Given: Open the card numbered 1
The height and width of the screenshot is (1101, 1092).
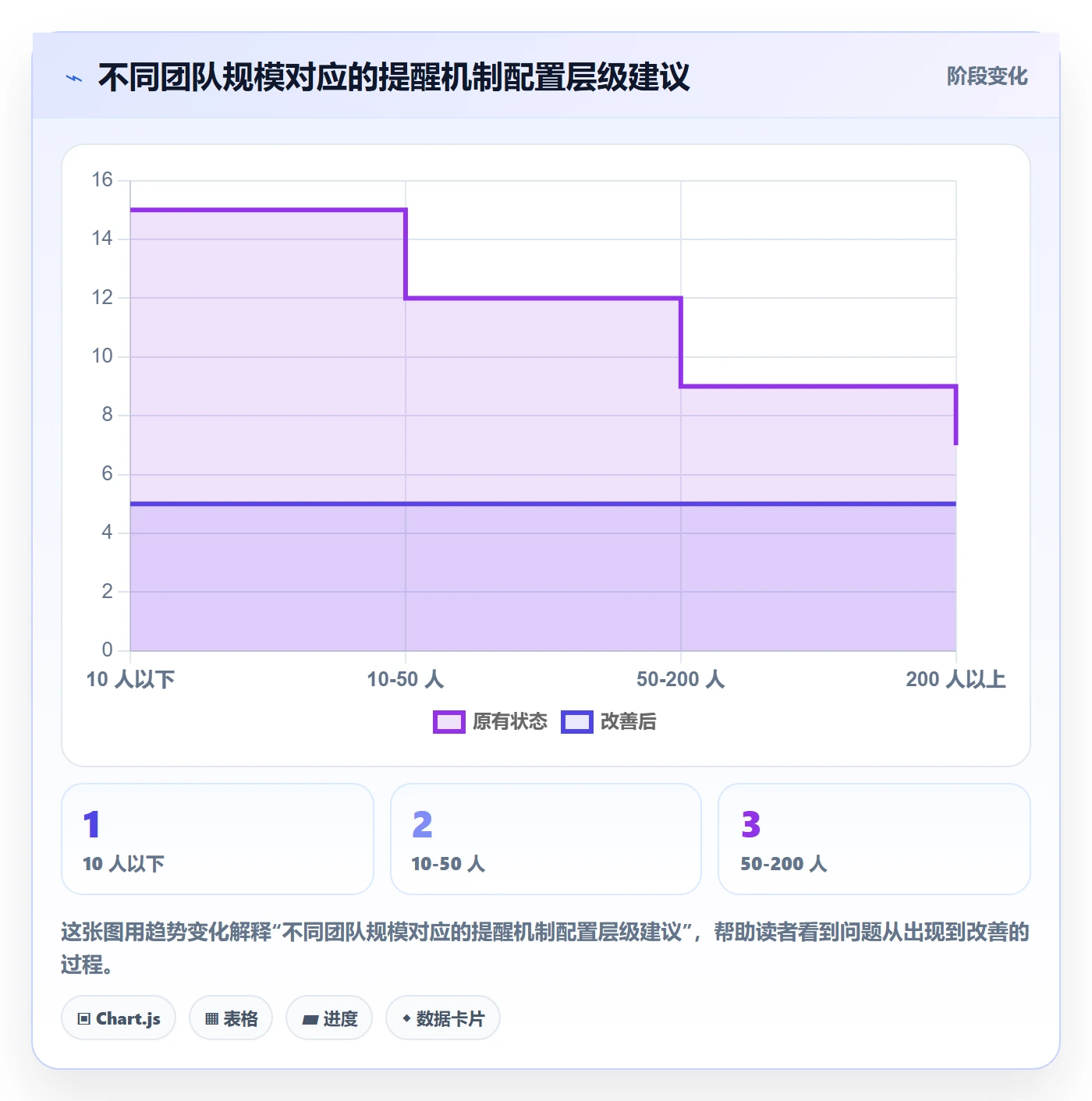Looking at the screenshot, I should tap(218, 839).
